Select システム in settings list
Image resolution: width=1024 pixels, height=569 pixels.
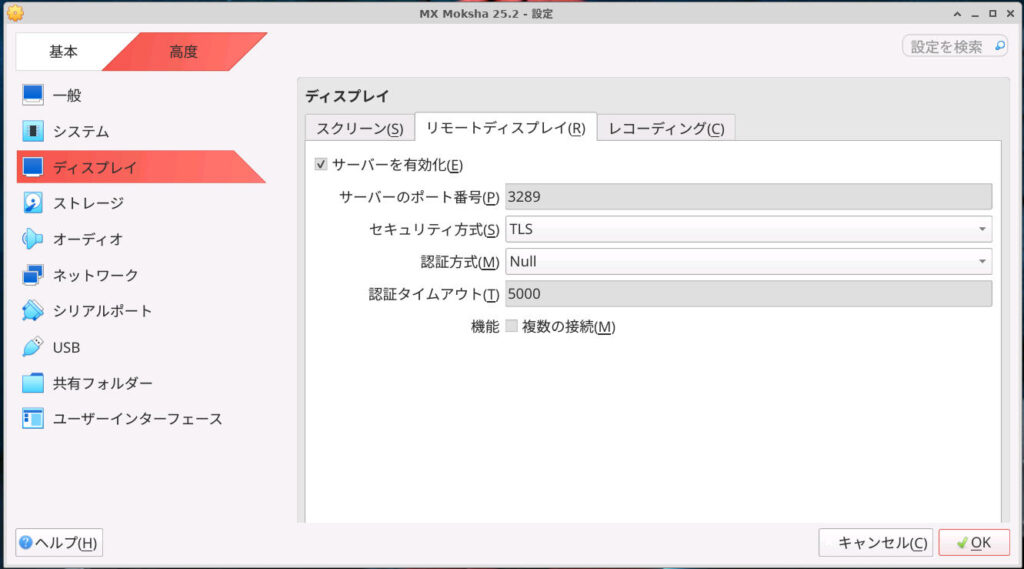click(140, 131)
